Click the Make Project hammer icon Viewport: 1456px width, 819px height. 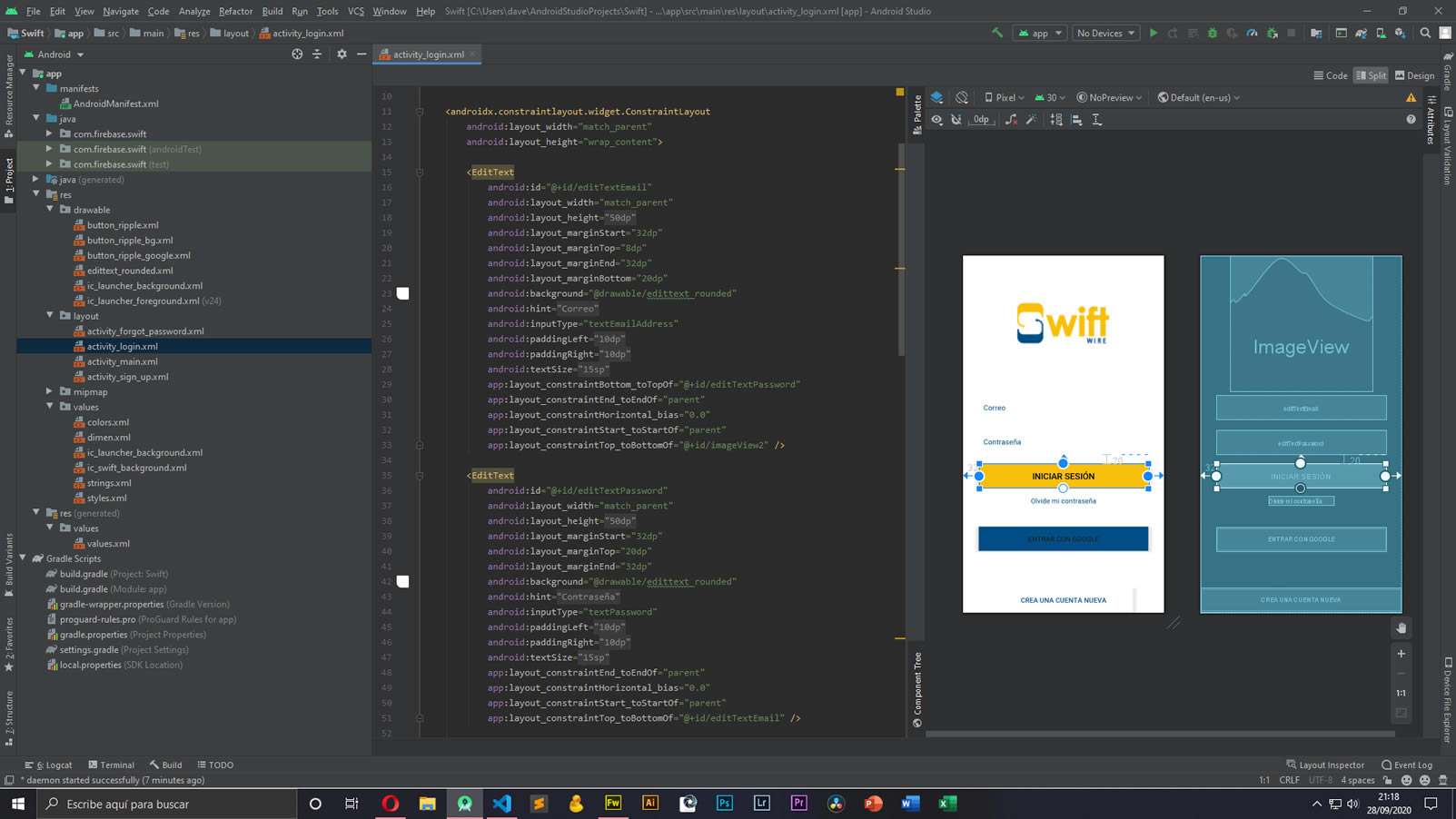pos(997,34)
